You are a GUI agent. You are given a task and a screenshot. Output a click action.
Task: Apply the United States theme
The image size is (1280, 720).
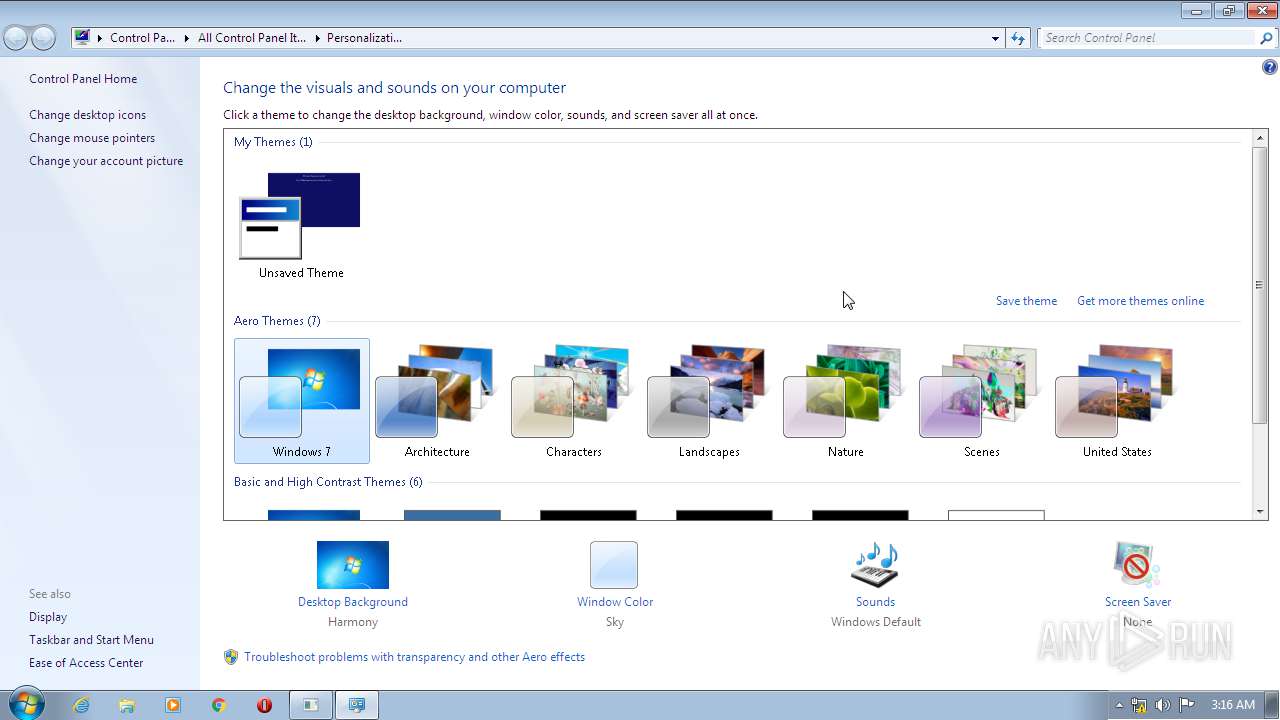[x=1117, y=401]
